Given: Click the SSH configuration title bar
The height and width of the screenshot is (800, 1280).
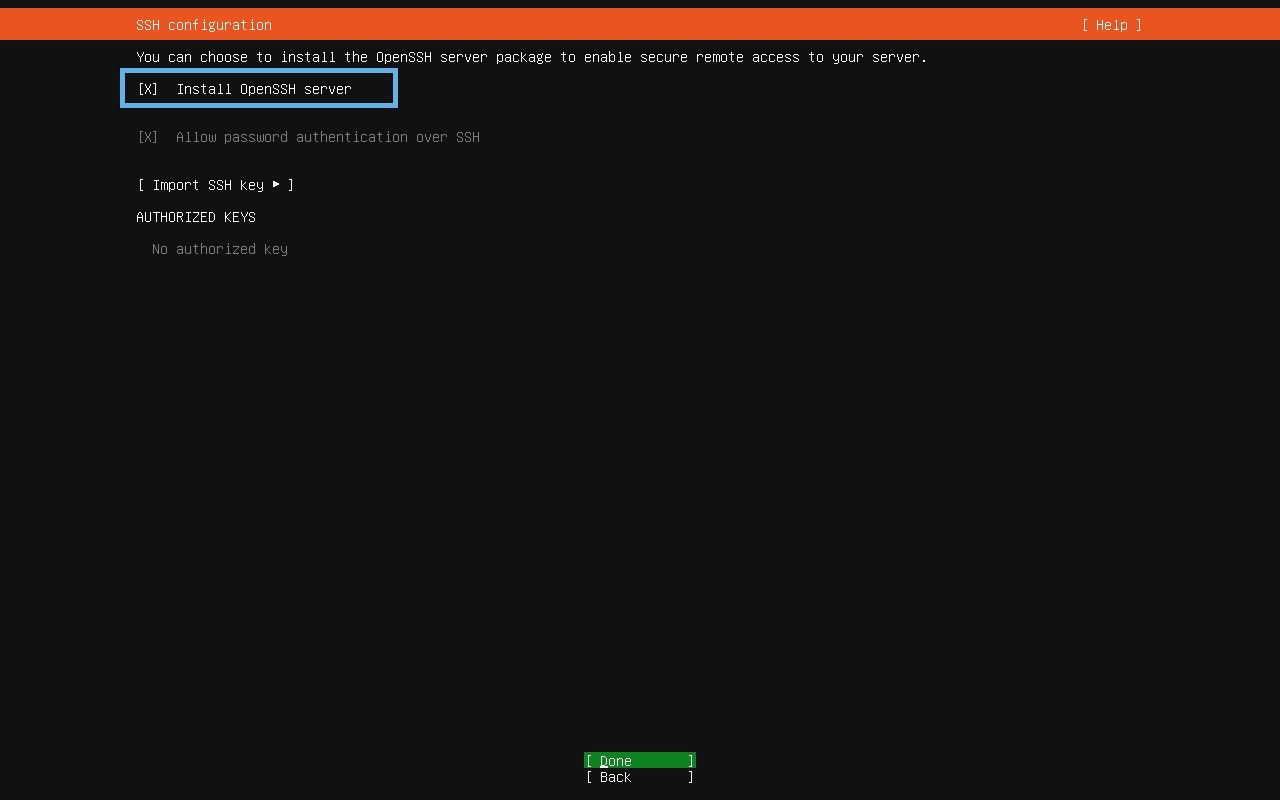Looking at the screenshot, I should tap(203, 25).
